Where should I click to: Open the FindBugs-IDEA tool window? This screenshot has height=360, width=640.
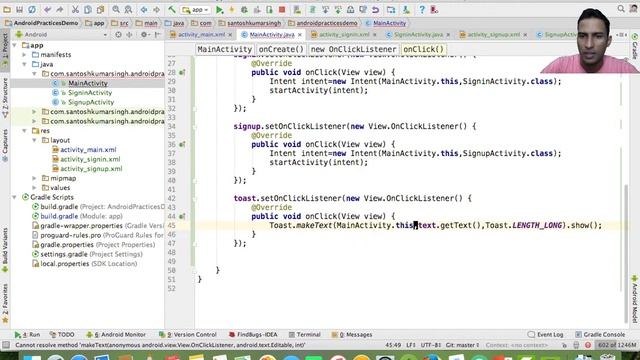pyautogui.click(x=253, y=334)
